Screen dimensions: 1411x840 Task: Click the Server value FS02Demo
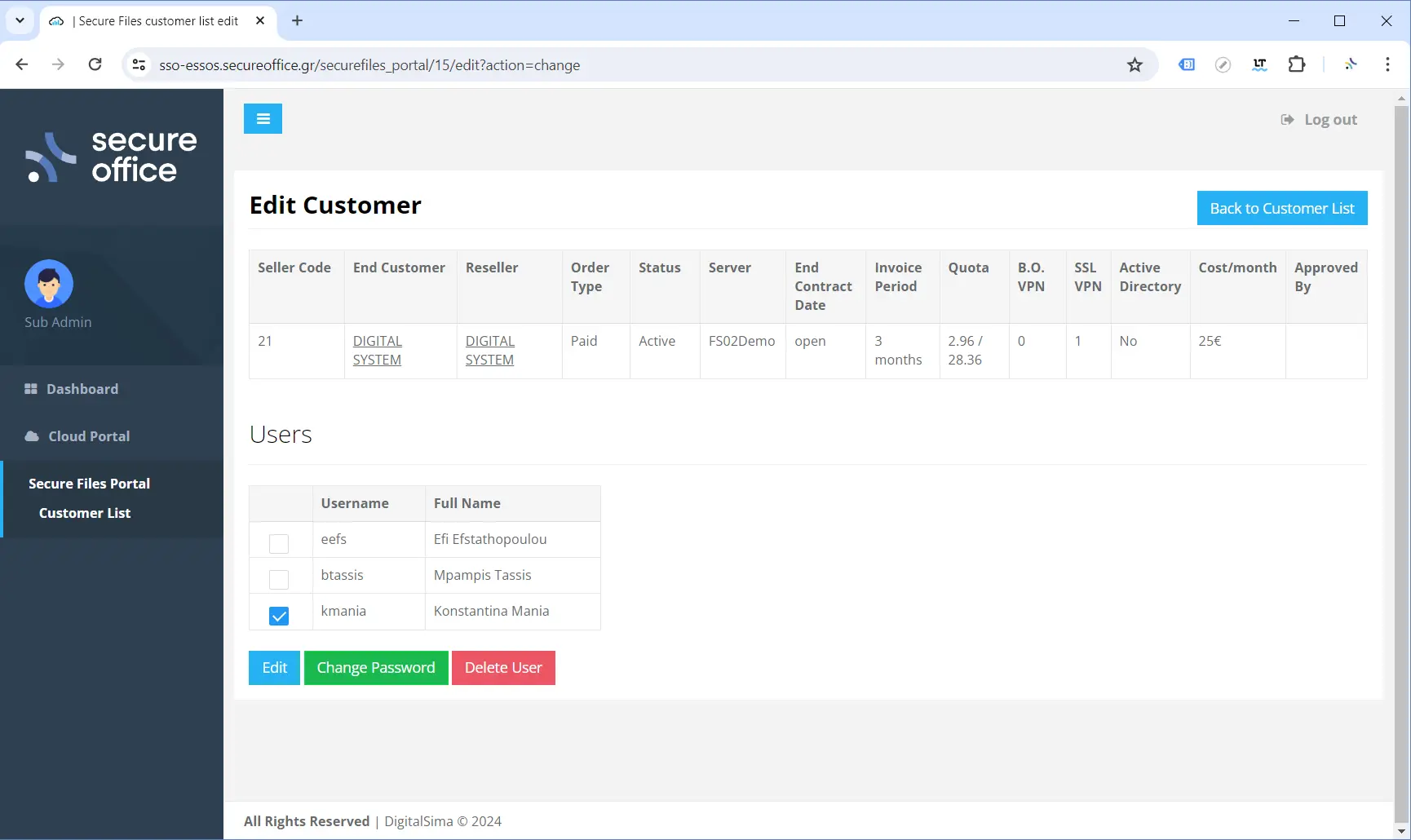(x=741, y=341)
